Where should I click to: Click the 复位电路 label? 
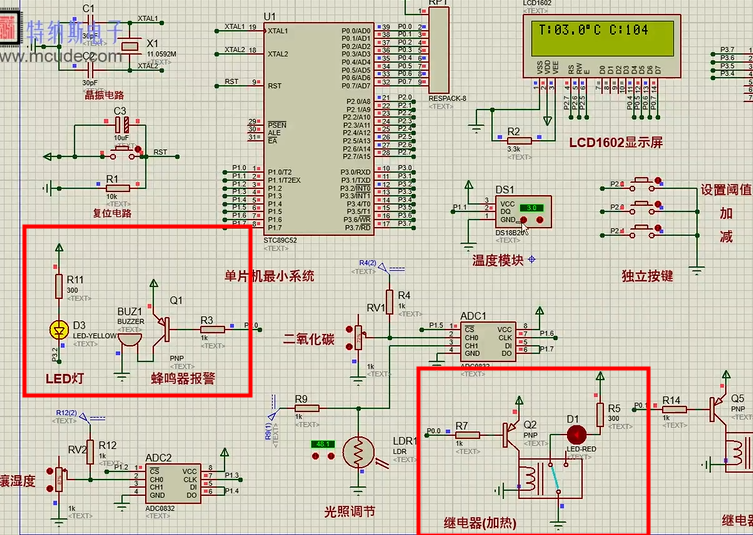(x=112, y=213)
